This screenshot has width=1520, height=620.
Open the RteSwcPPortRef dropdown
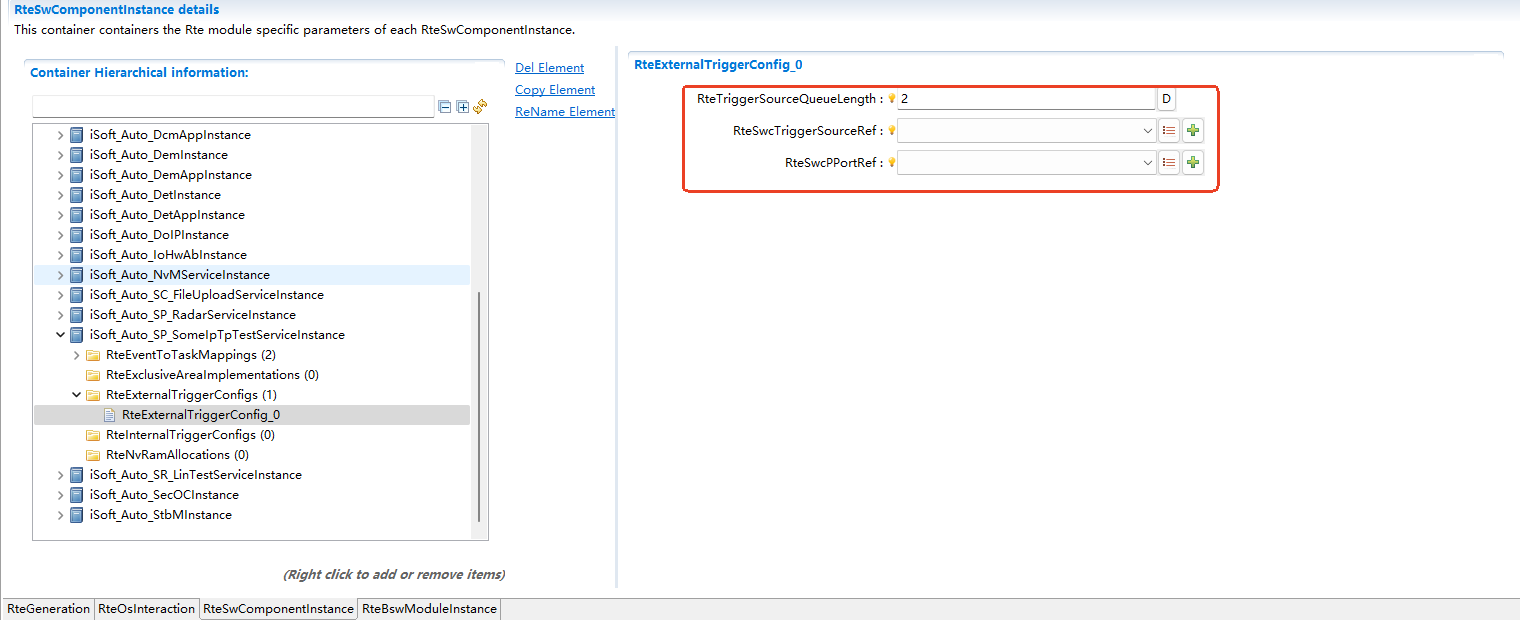click(1147, 163)
